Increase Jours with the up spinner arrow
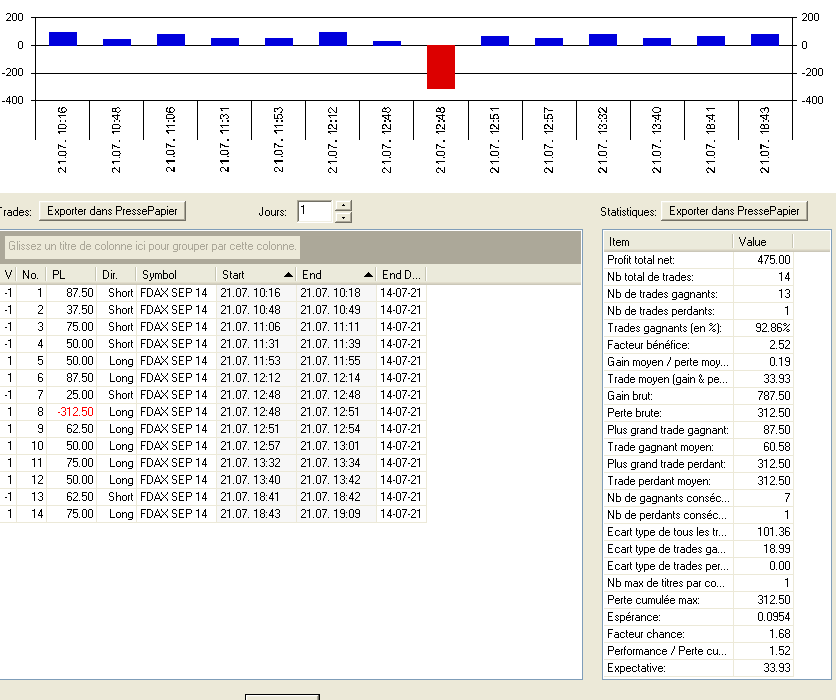Image resolution: width=836 pixels, height=700 pixels. pyautogui.click(x=342, y=206)
